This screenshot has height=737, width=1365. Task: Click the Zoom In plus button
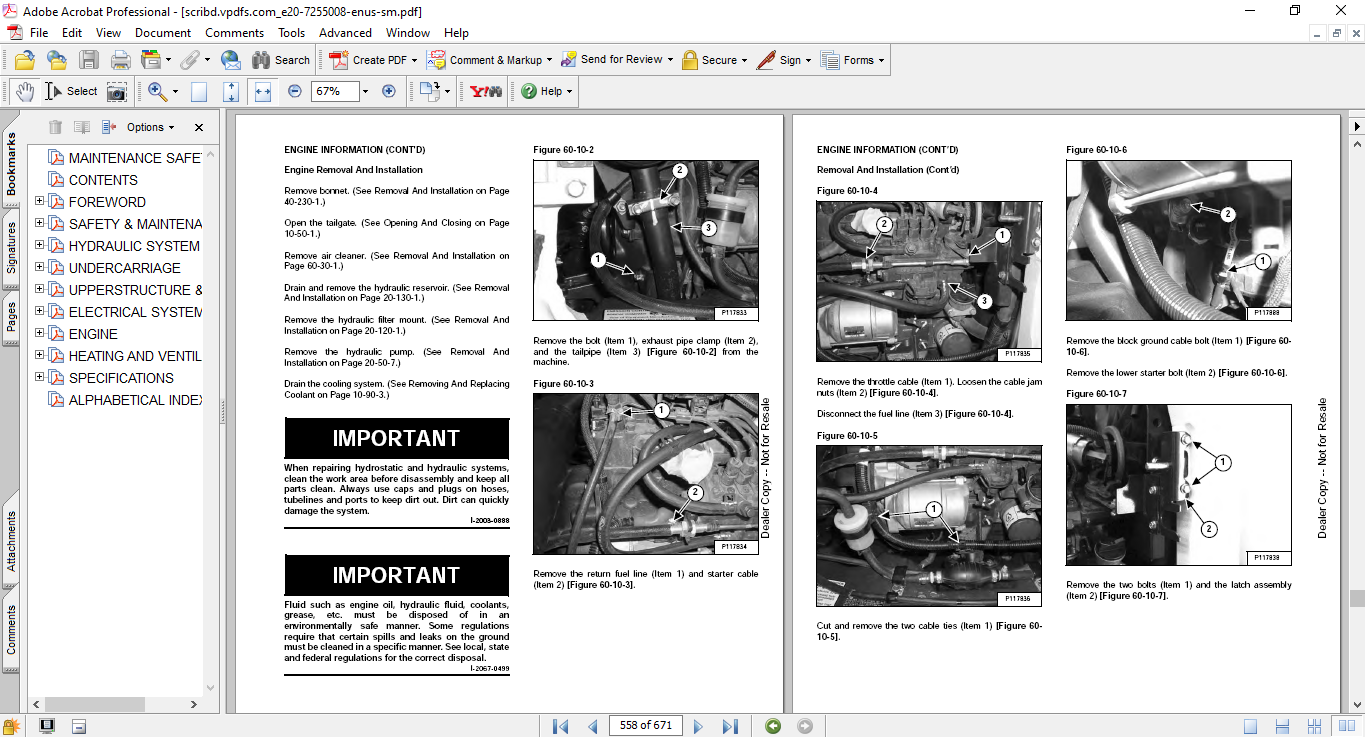click(389, 91)
